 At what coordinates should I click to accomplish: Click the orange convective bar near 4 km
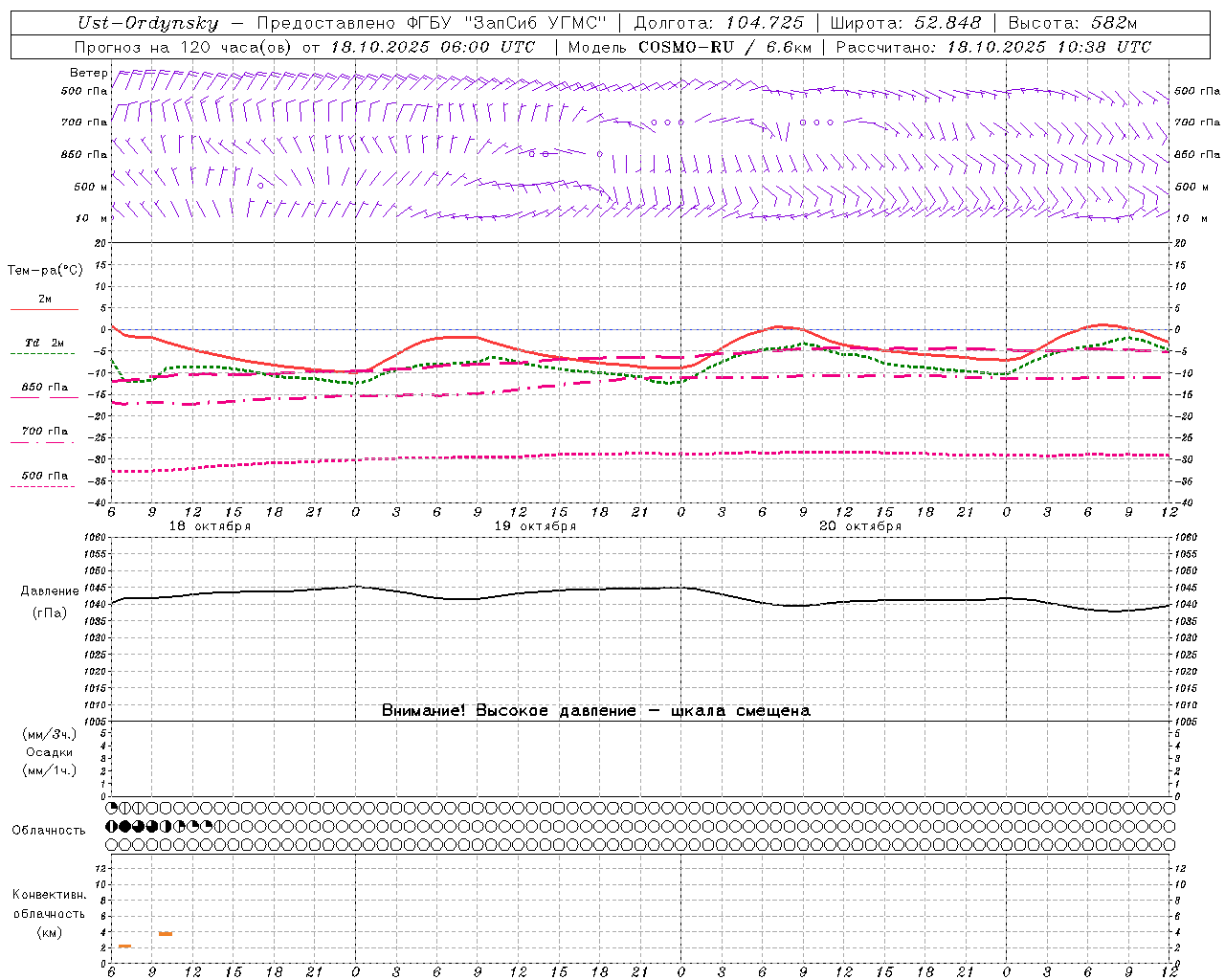[x=166, y=933]
